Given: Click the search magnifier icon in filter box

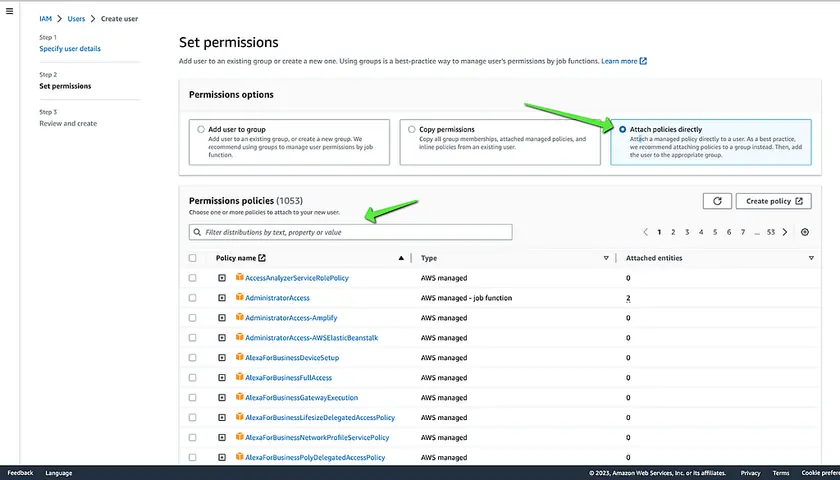Looking at the screenshot, I should tap(198, 232).
